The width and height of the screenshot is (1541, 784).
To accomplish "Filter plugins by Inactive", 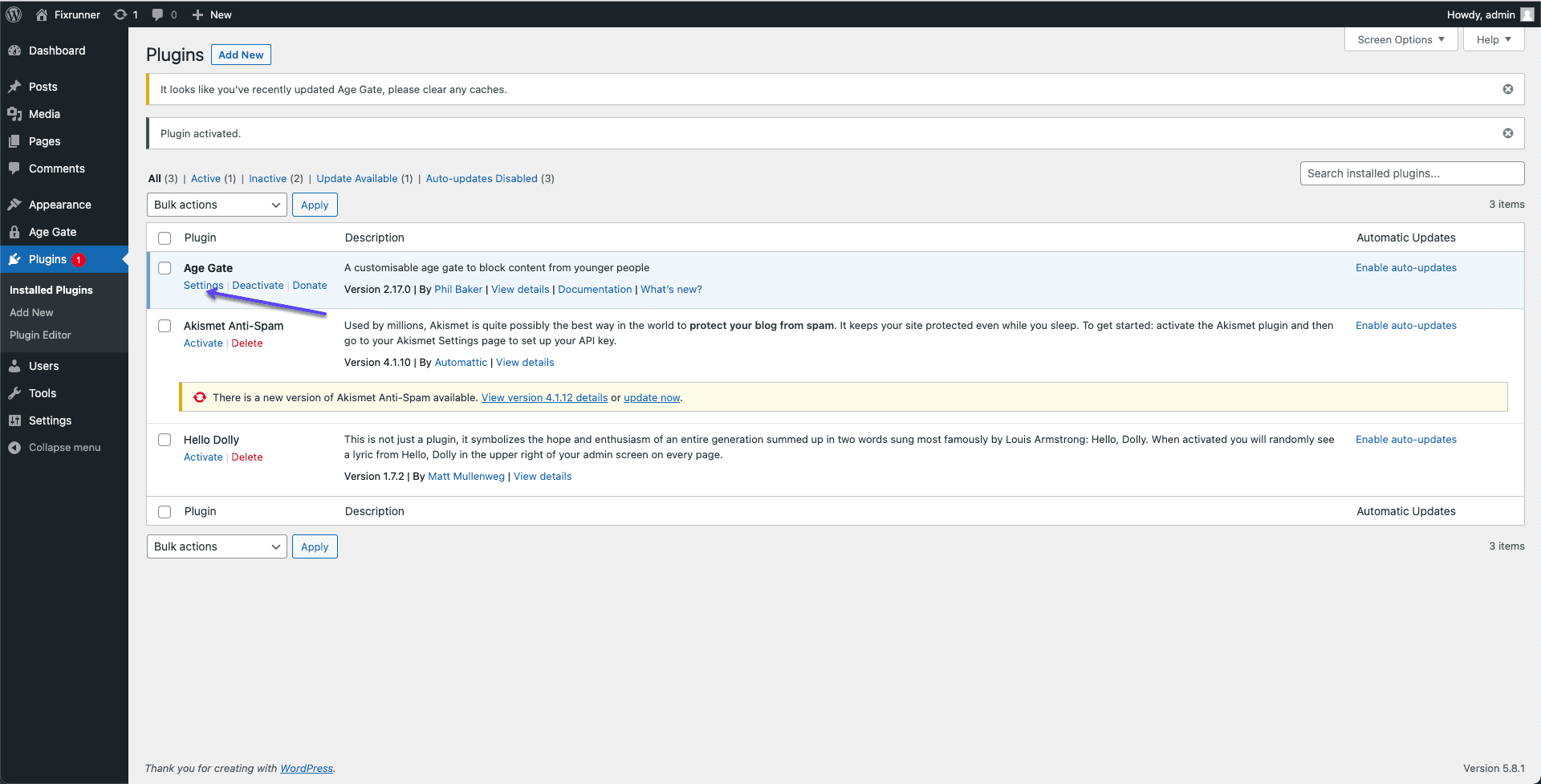I will 267,178.
